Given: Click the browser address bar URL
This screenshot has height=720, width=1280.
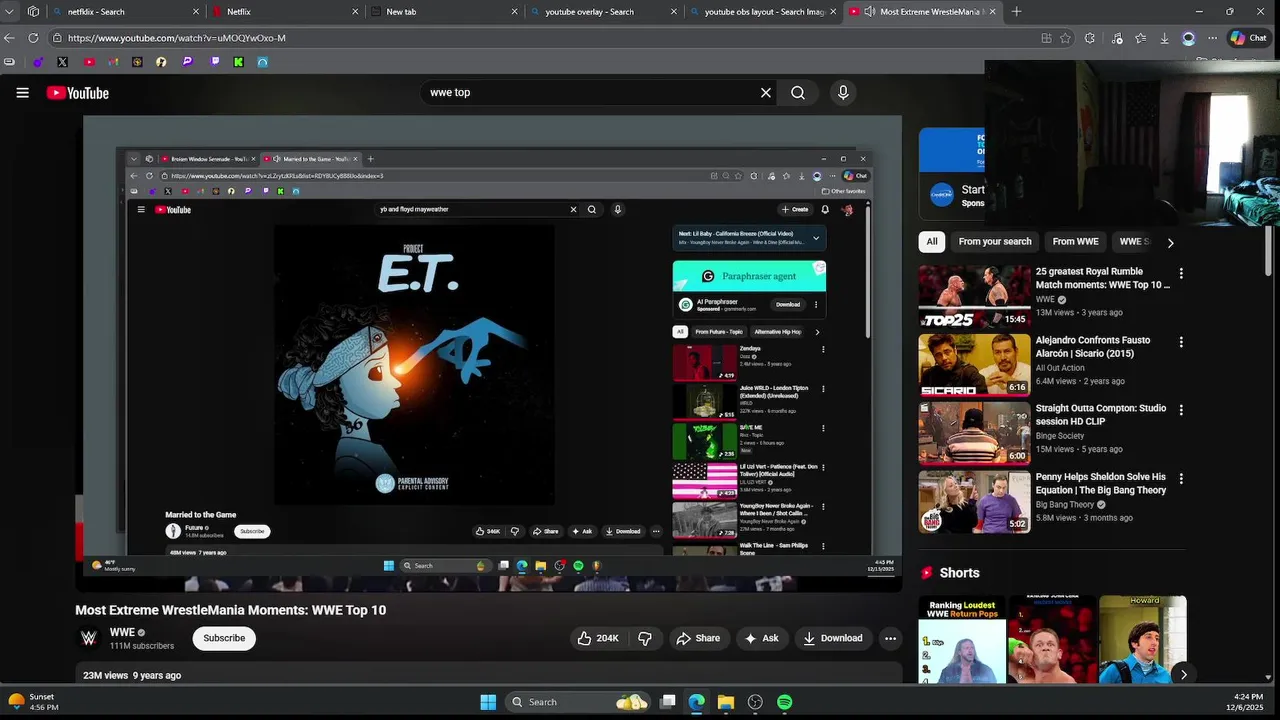Looking at the screenshot, I should click(177, 38).
